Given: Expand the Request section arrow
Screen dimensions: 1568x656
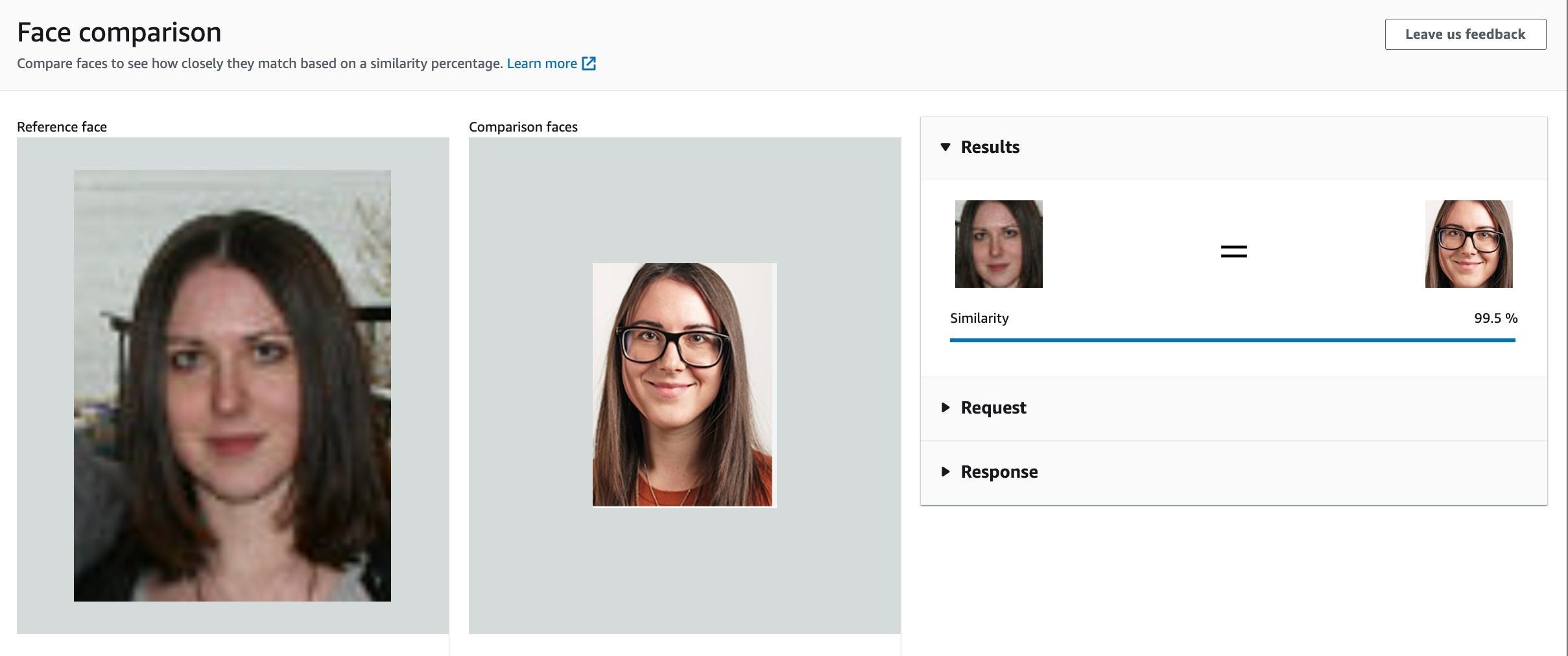Looking at the screenshot, I should pos(945,408).
